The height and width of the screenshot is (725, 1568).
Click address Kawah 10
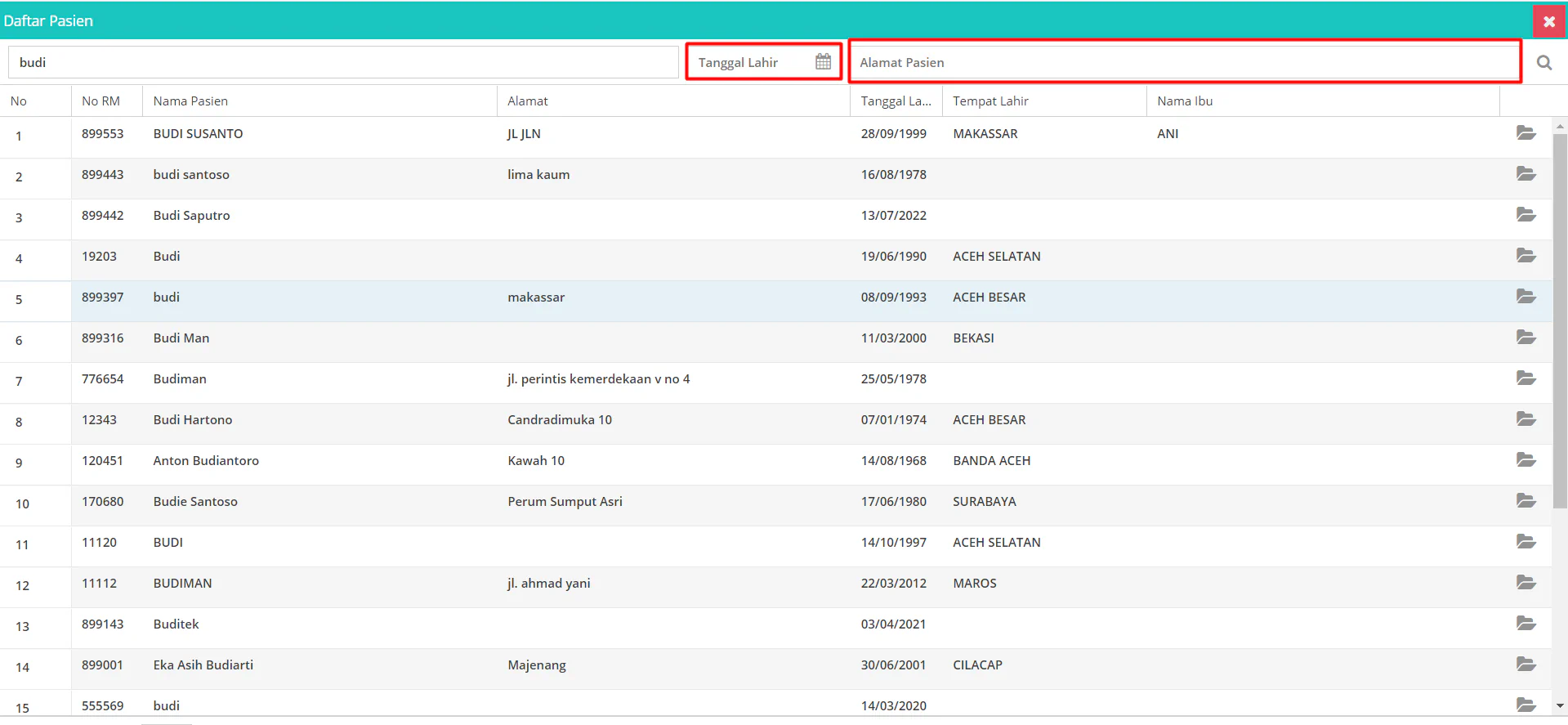[536, 460]
